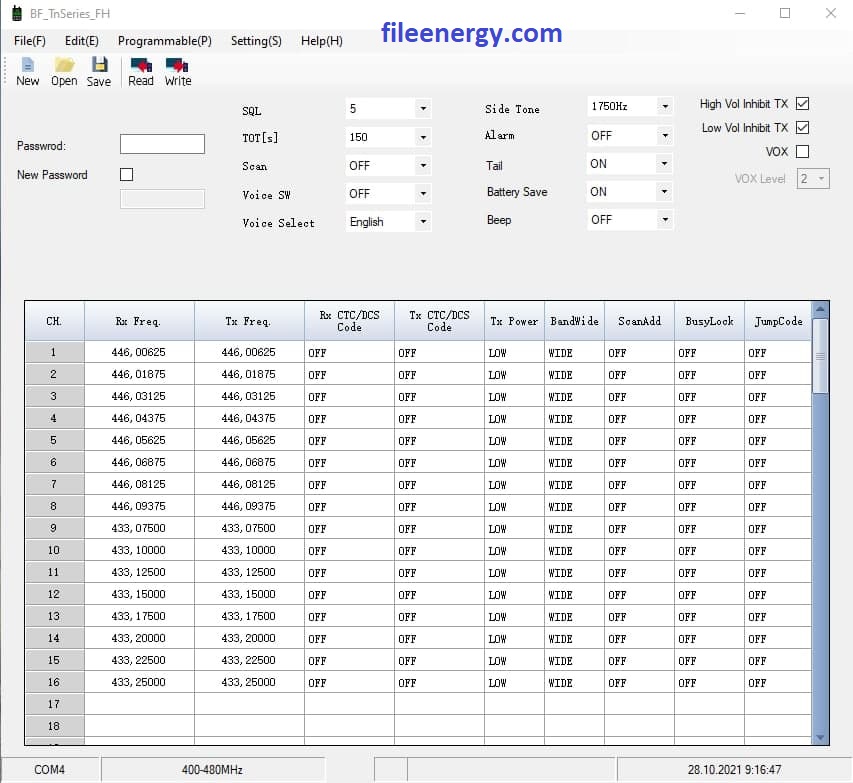
Task: Click Rx Freq cell of channel 1
Action: pyautogui.click(x=139, y=352)
